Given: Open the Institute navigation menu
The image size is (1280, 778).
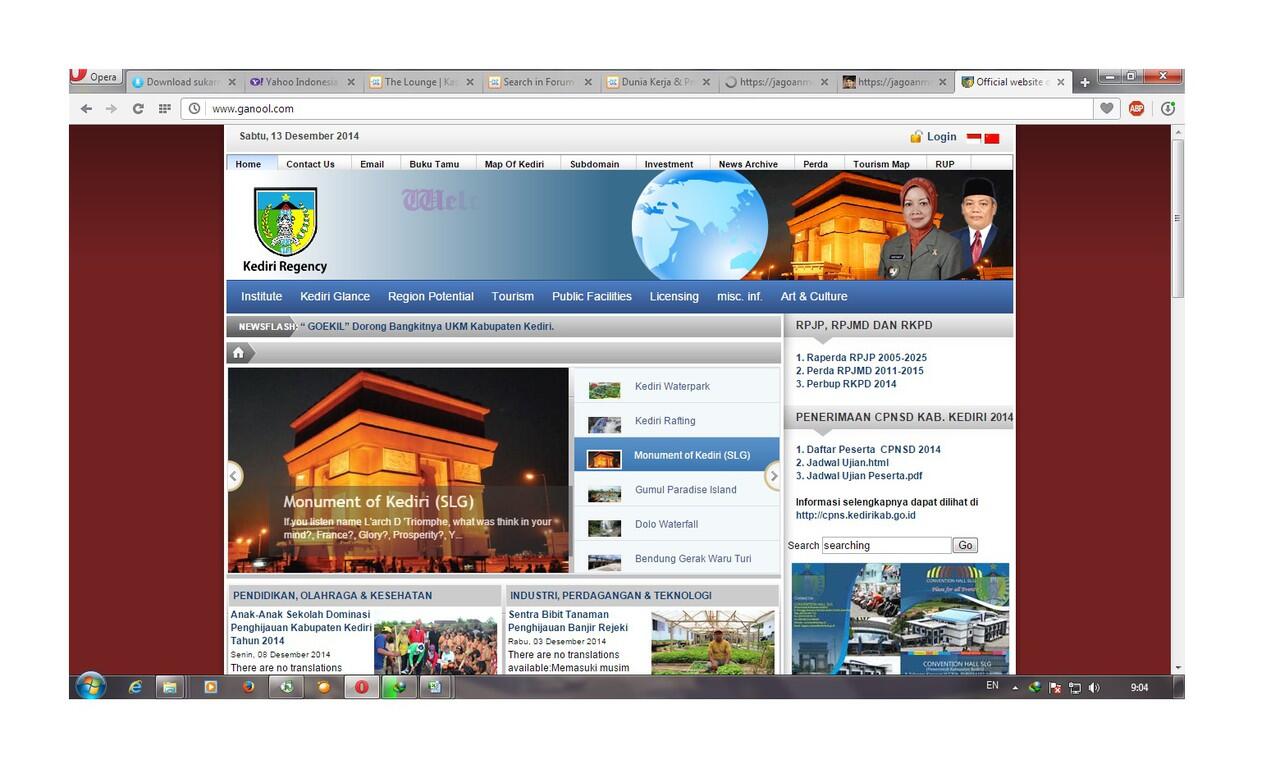Looking at the screenshot, I should 261,297.
